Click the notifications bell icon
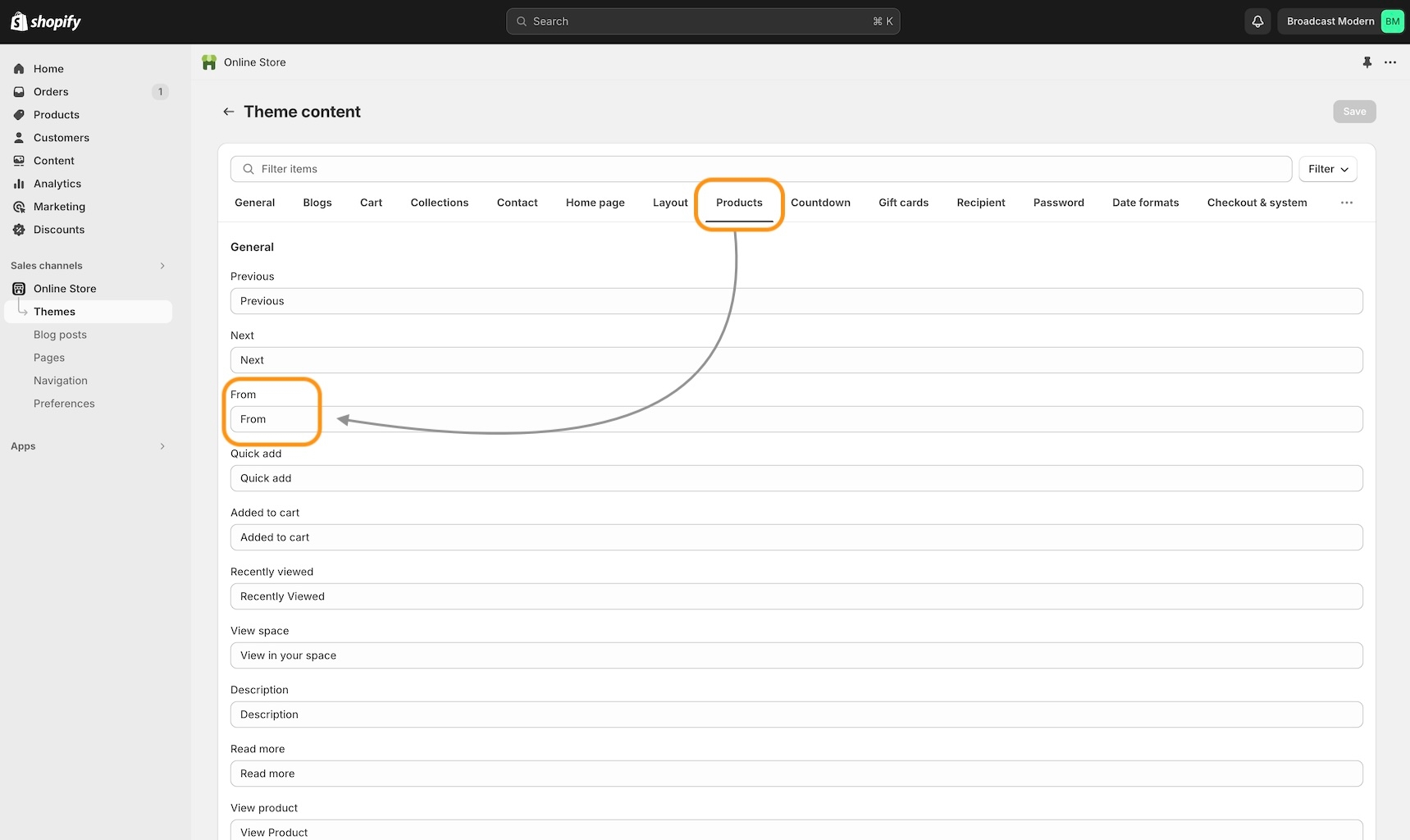 point(1257,21)
